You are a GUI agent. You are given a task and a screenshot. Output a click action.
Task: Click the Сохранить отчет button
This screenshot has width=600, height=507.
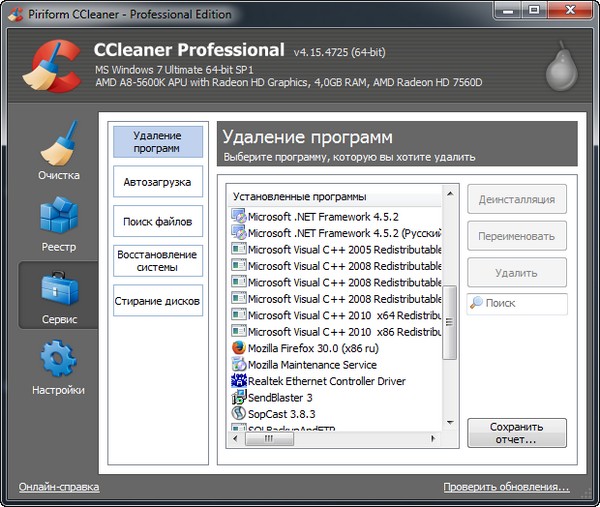pos(516,433)
